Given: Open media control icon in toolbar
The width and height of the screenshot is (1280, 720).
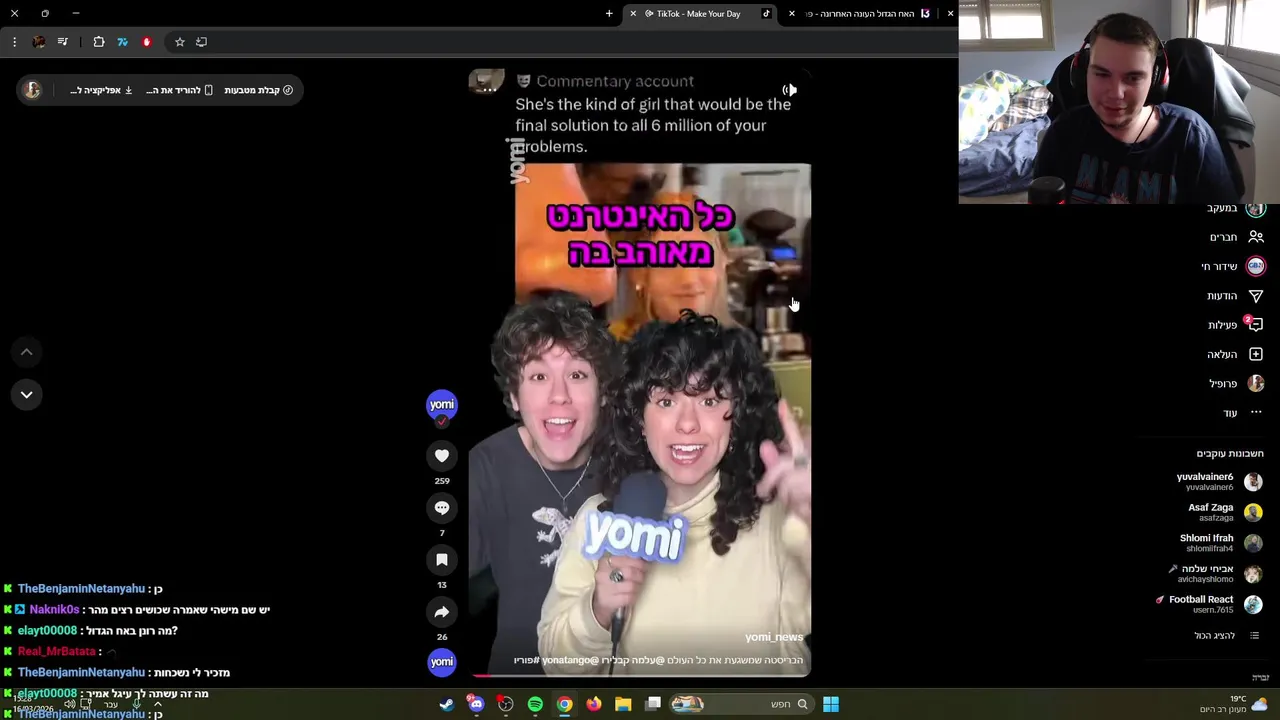Looking at the screenshot, I should tap(63, 42).
